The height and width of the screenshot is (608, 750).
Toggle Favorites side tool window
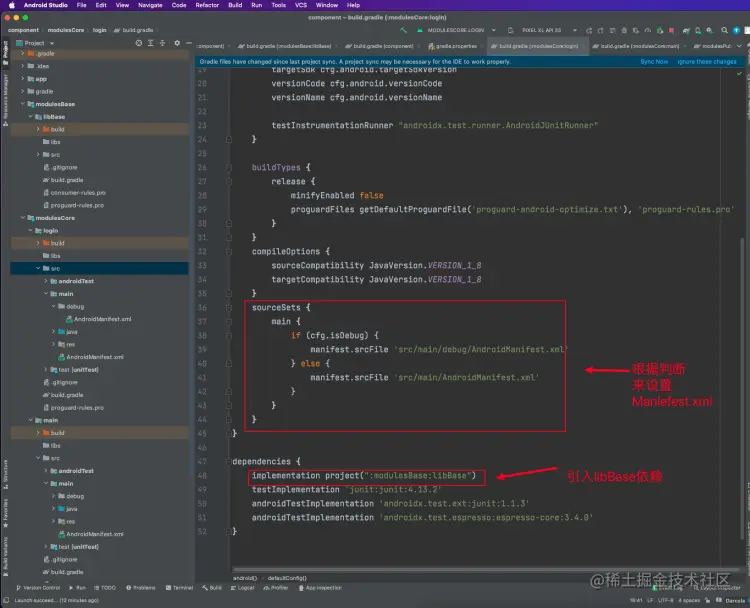(5, 513)
